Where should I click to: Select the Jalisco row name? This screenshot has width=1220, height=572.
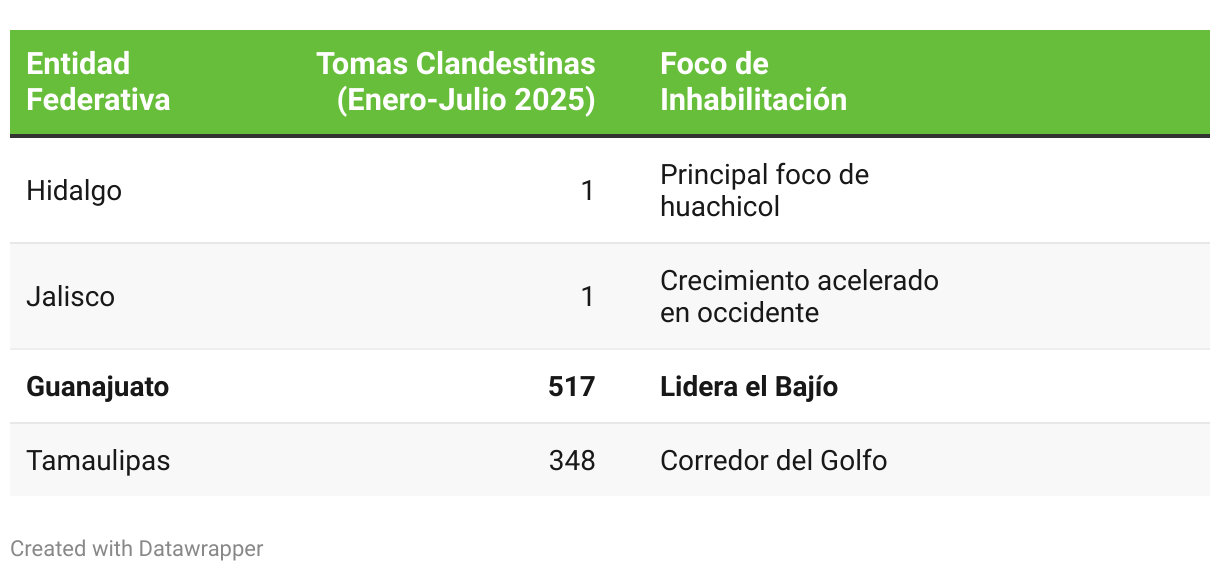tap(70, 297)
